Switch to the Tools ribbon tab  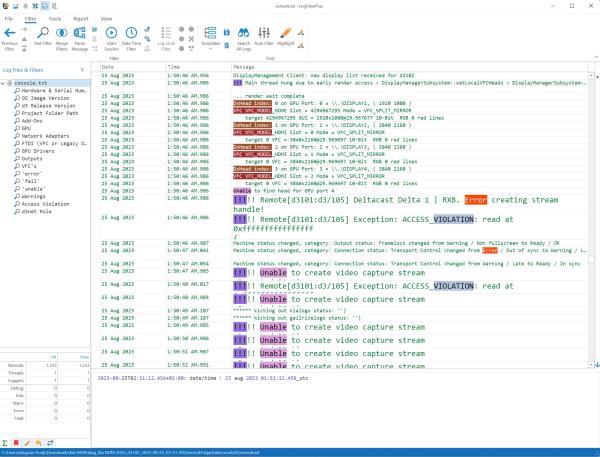coord(55,19)
